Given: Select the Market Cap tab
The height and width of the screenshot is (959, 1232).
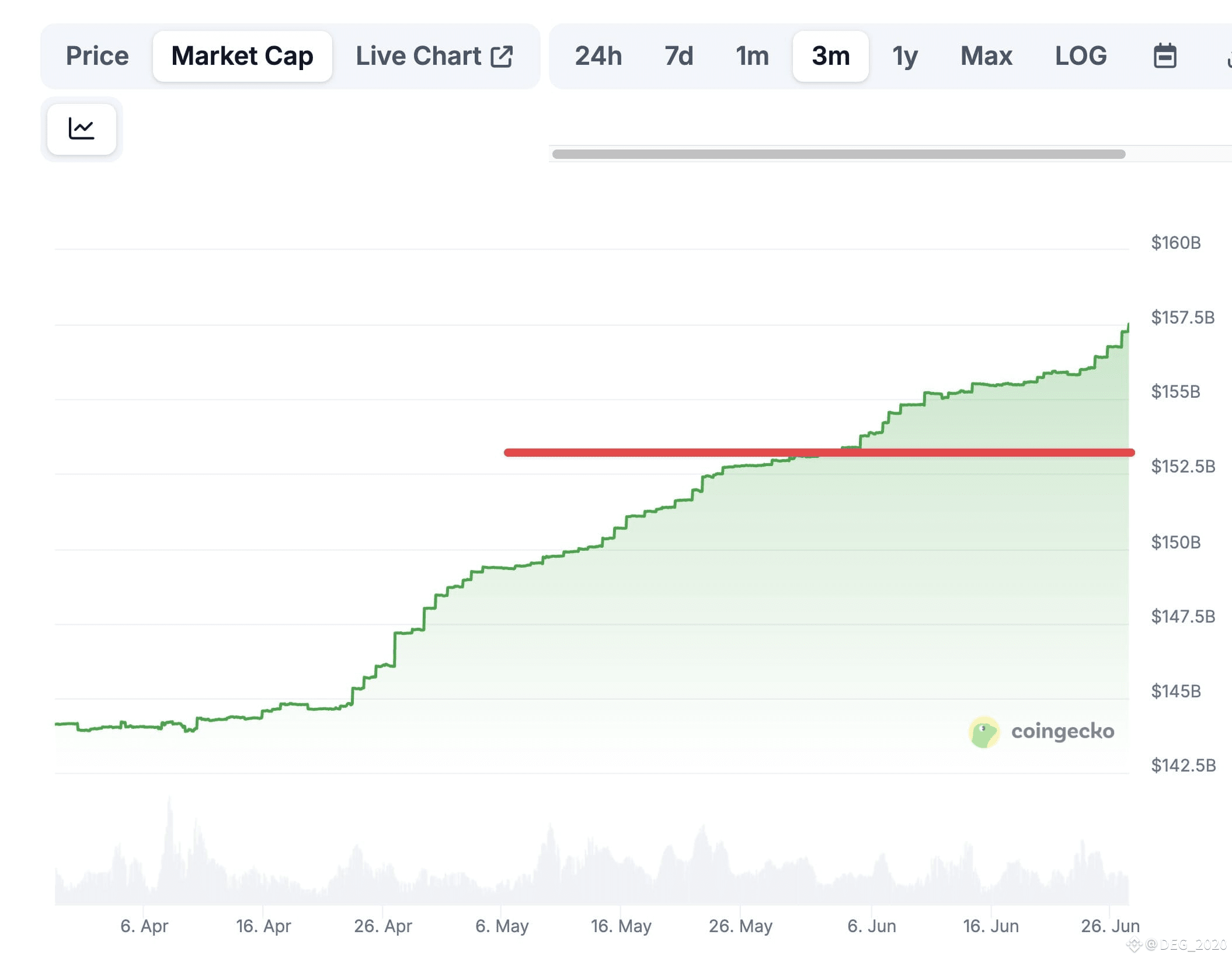Looking at the screenshot, I should (242, 56).
